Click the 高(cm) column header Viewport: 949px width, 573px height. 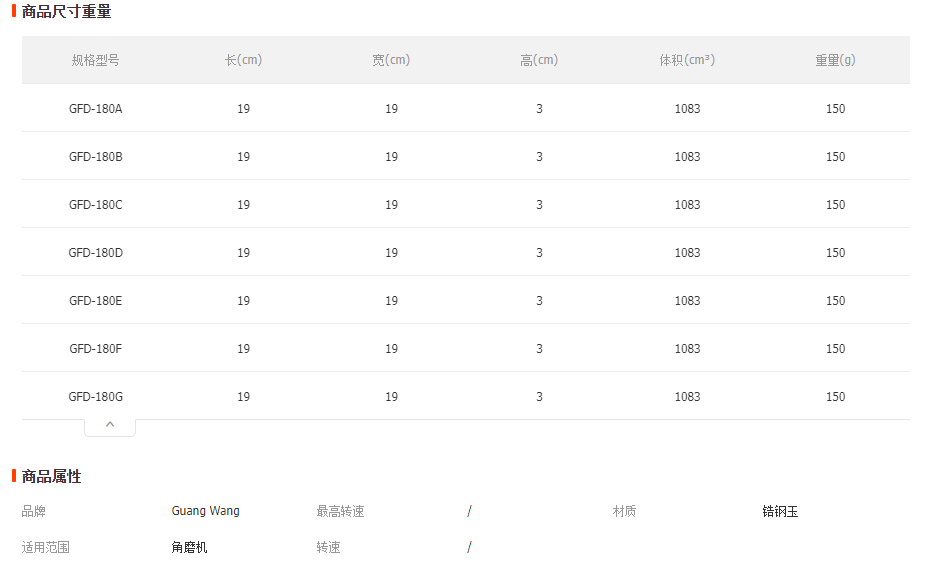pyautogui.click(x=539, y=60)
